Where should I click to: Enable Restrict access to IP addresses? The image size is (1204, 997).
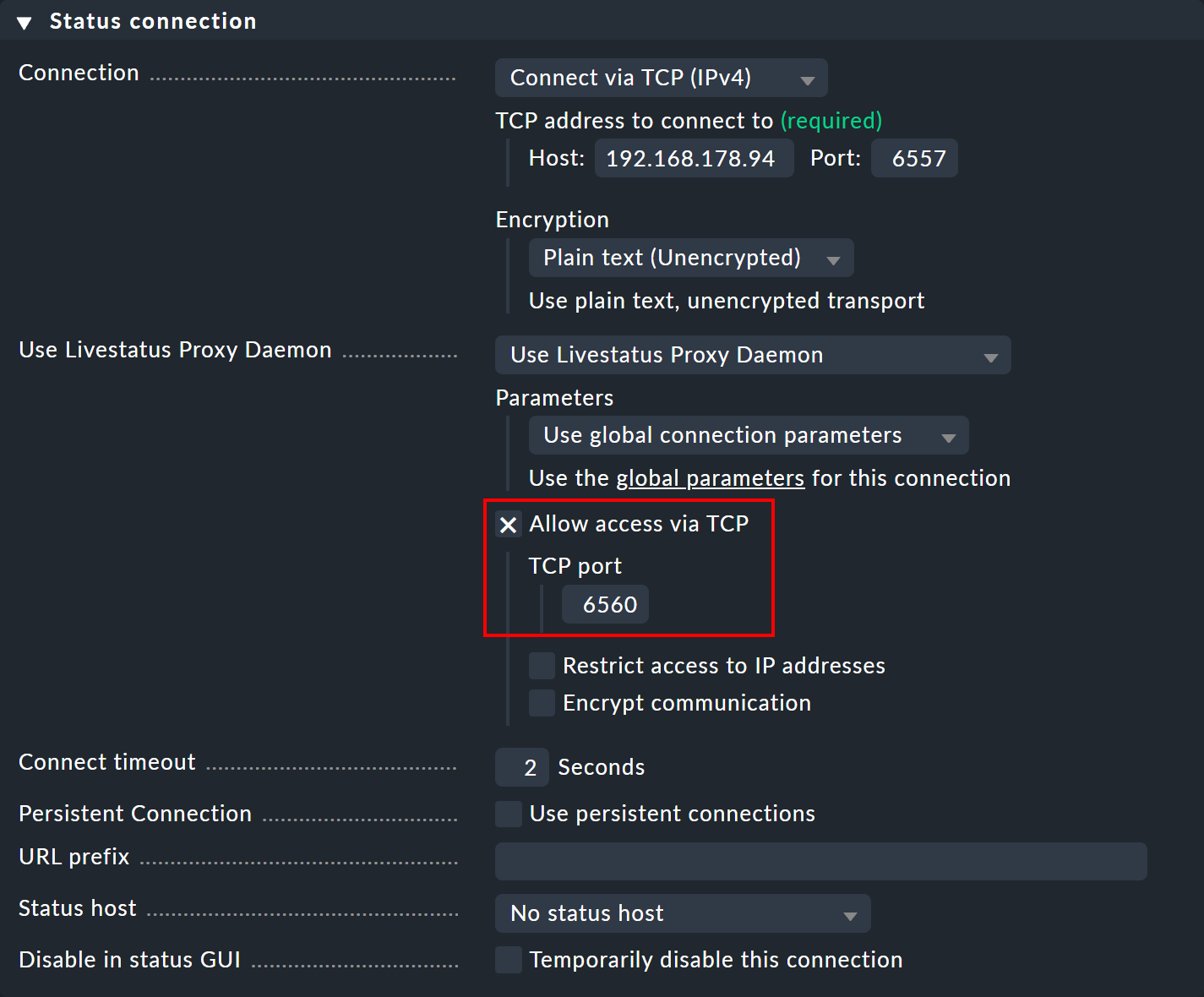[x=542, y=666]
